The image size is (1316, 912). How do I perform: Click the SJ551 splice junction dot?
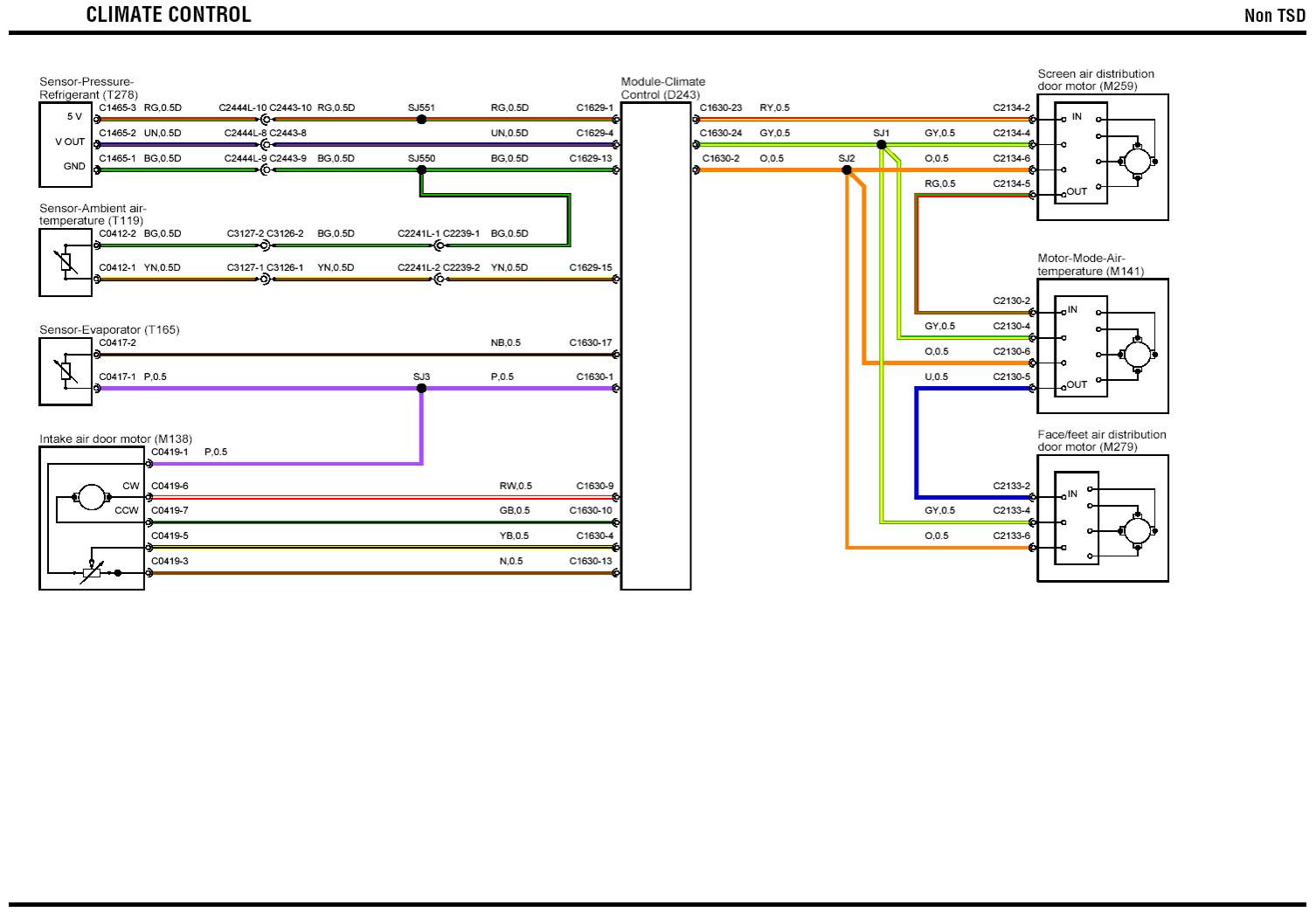pos(421,120)
